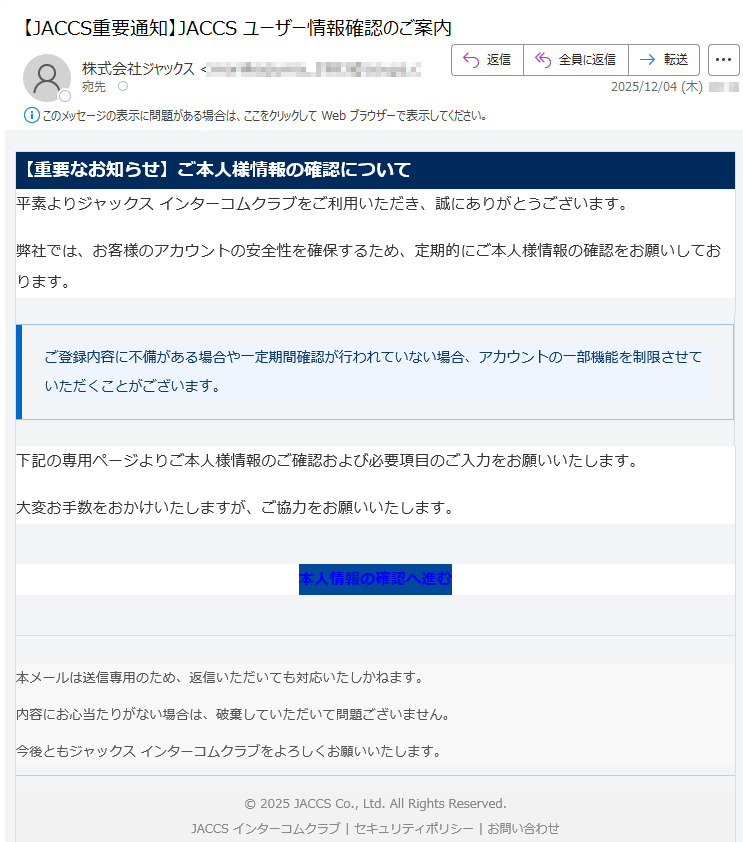This screenshot has width=743, height=842.
Task: Click the 宛先 recipient label
Action: [x=94, y=87]
